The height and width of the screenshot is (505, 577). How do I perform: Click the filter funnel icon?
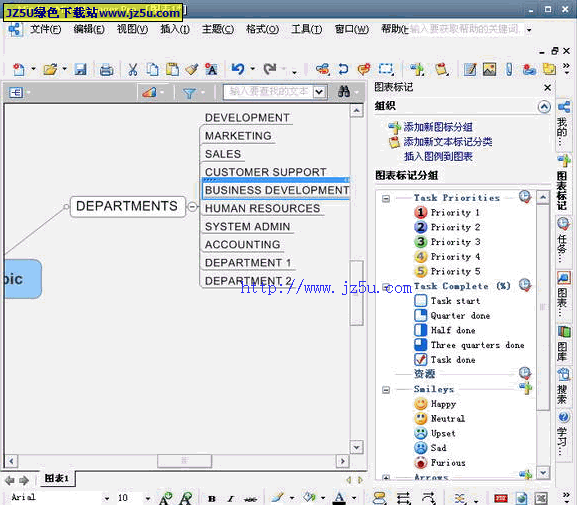[189, 93]
